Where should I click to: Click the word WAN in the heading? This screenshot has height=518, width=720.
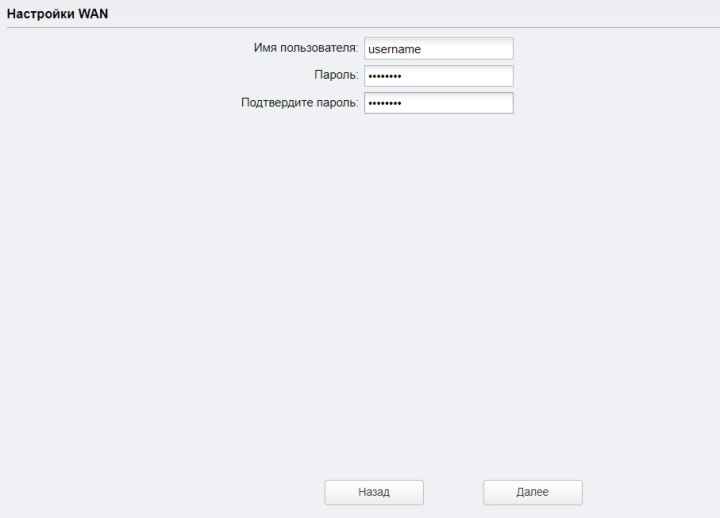(x=93, y=14)
